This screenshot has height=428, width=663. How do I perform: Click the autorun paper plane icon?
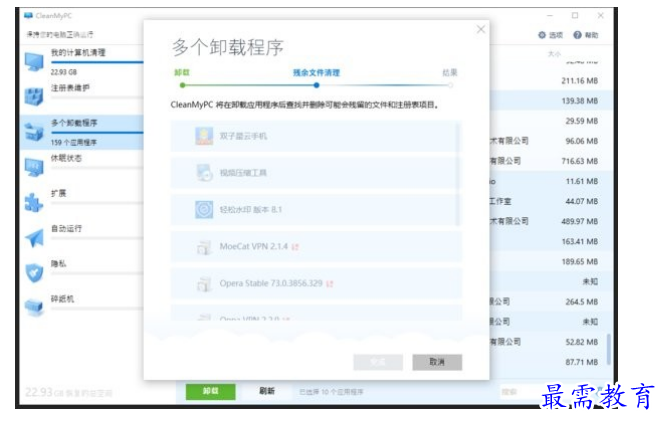34,238
